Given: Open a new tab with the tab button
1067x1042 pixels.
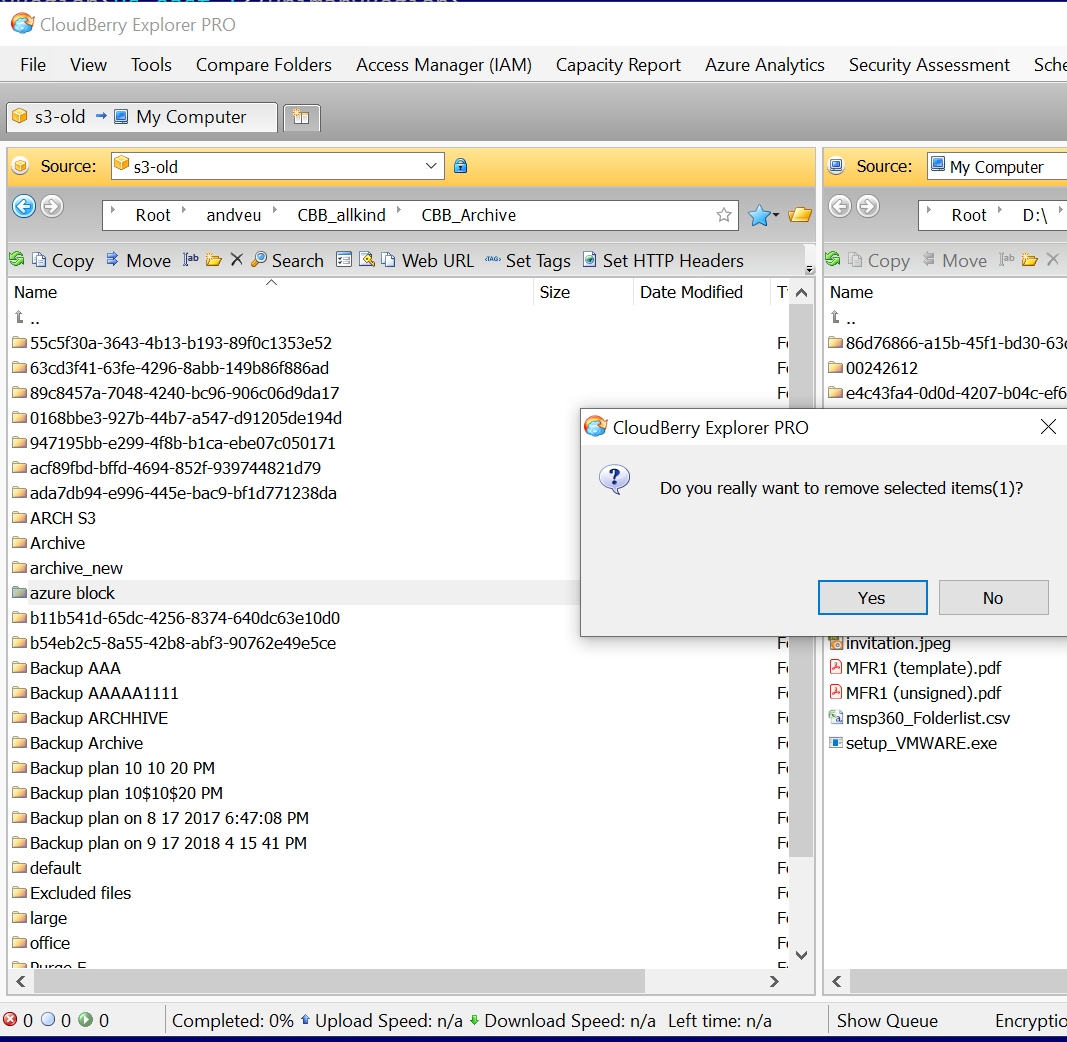Looking at the screenshot, I should click(x=301, y=117).
